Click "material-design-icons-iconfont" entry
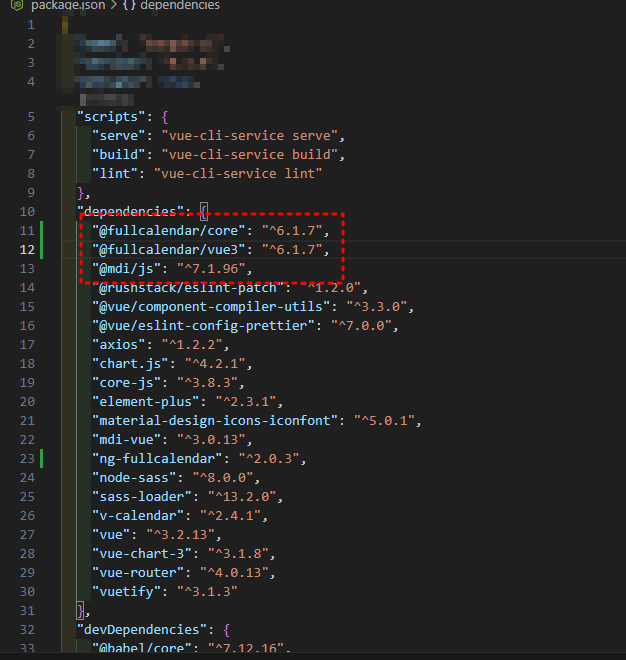 pos(215,420)
